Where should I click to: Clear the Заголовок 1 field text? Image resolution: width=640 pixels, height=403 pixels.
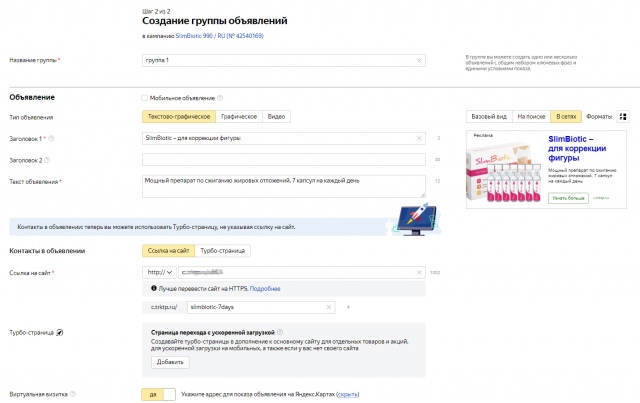[x=419, y=138]
